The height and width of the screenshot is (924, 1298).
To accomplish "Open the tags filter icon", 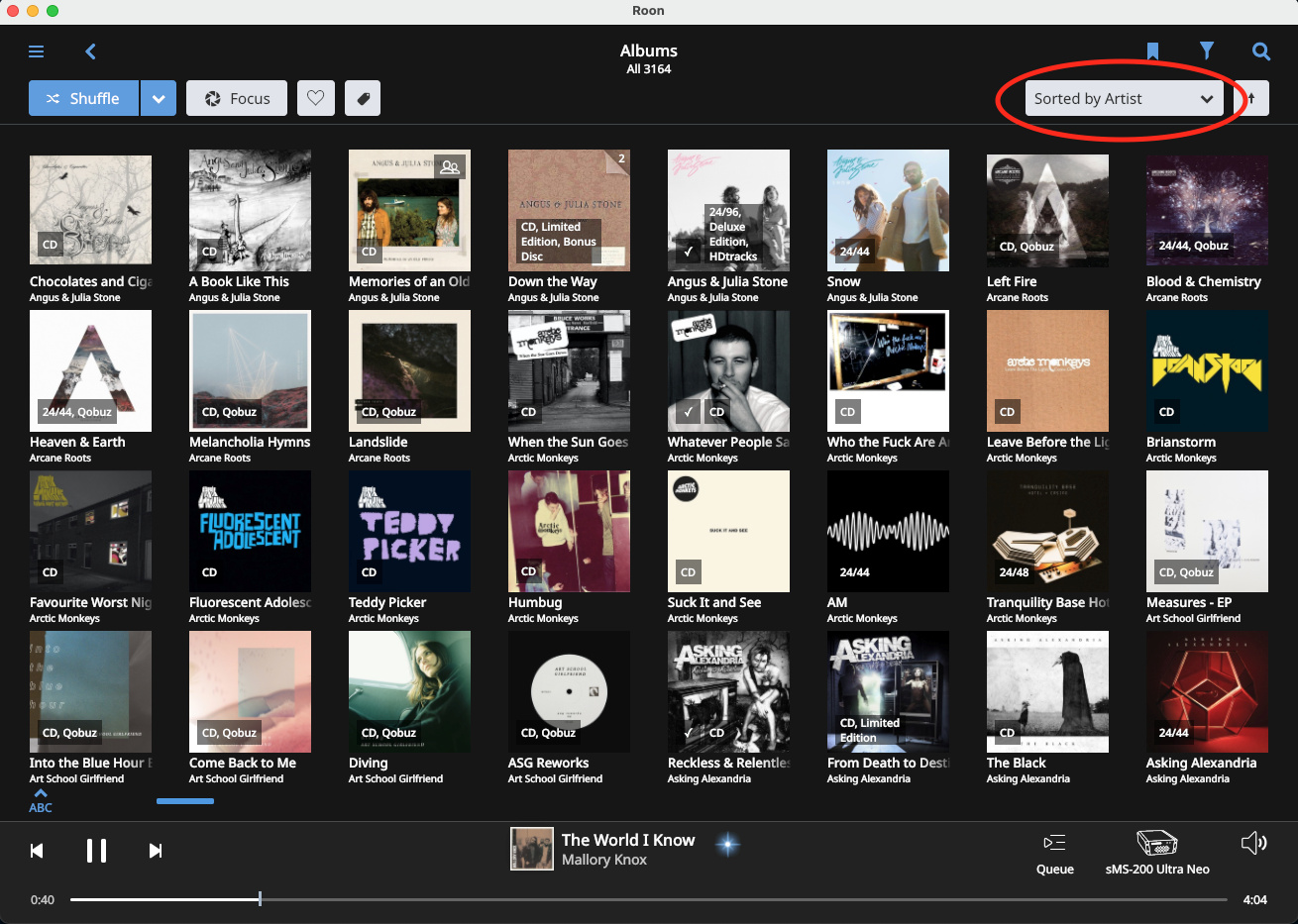I will point(363,98).
